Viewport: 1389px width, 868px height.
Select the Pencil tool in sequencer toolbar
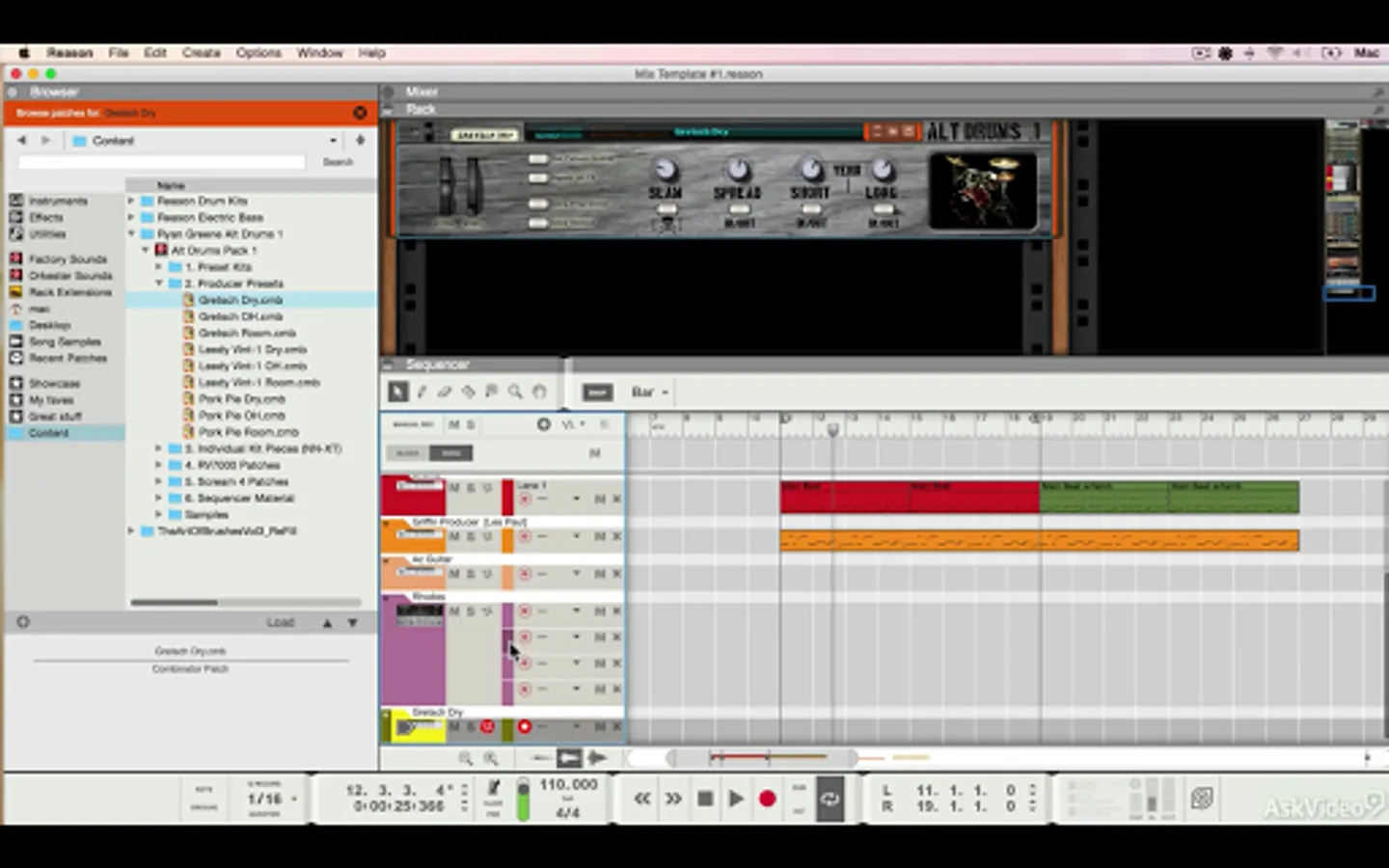tap(422, 392)
